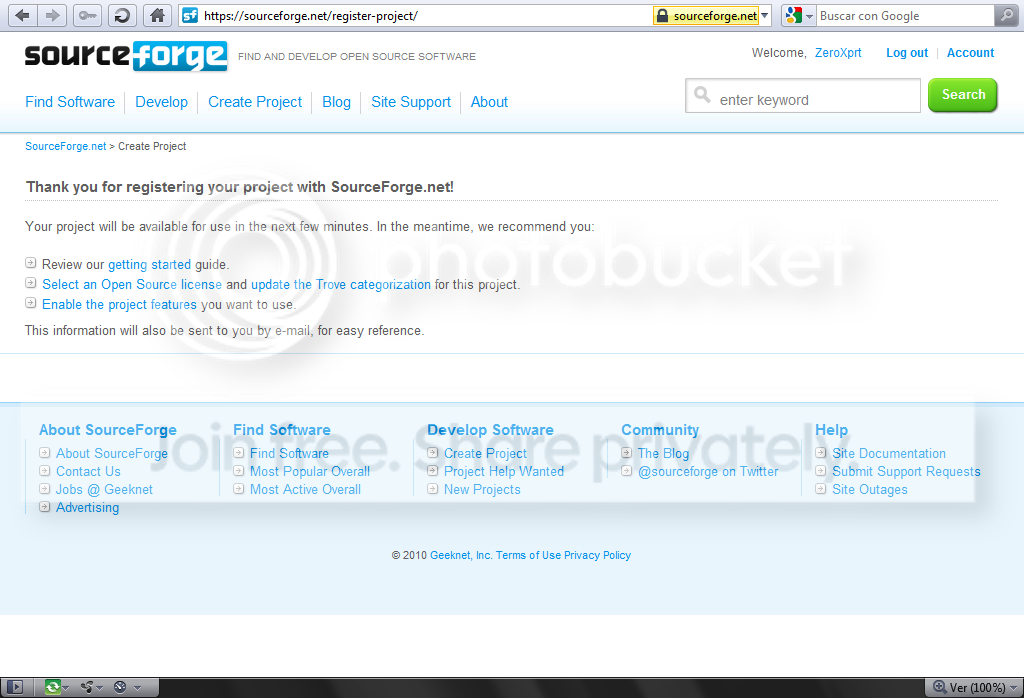Open the getting started guide link
The width and height of the screenshot is (1024, 698).
[x=150, y=264]
